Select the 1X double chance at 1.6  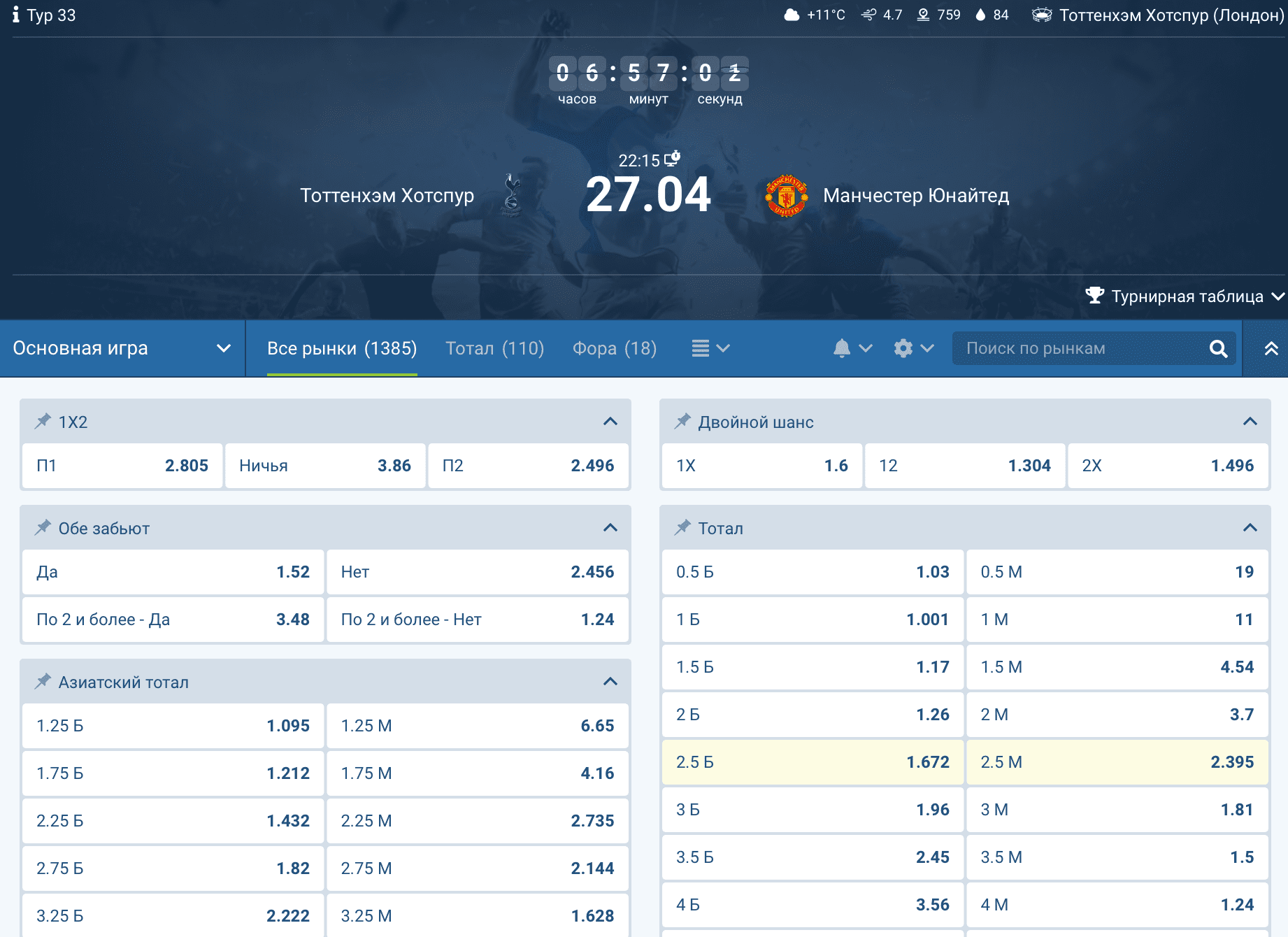tap(762, 466)
